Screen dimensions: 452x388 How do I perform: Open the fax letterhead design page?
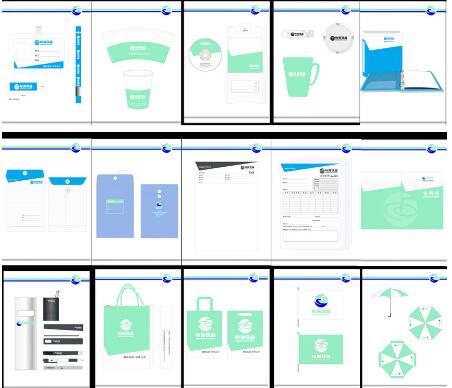pos(226,200)
